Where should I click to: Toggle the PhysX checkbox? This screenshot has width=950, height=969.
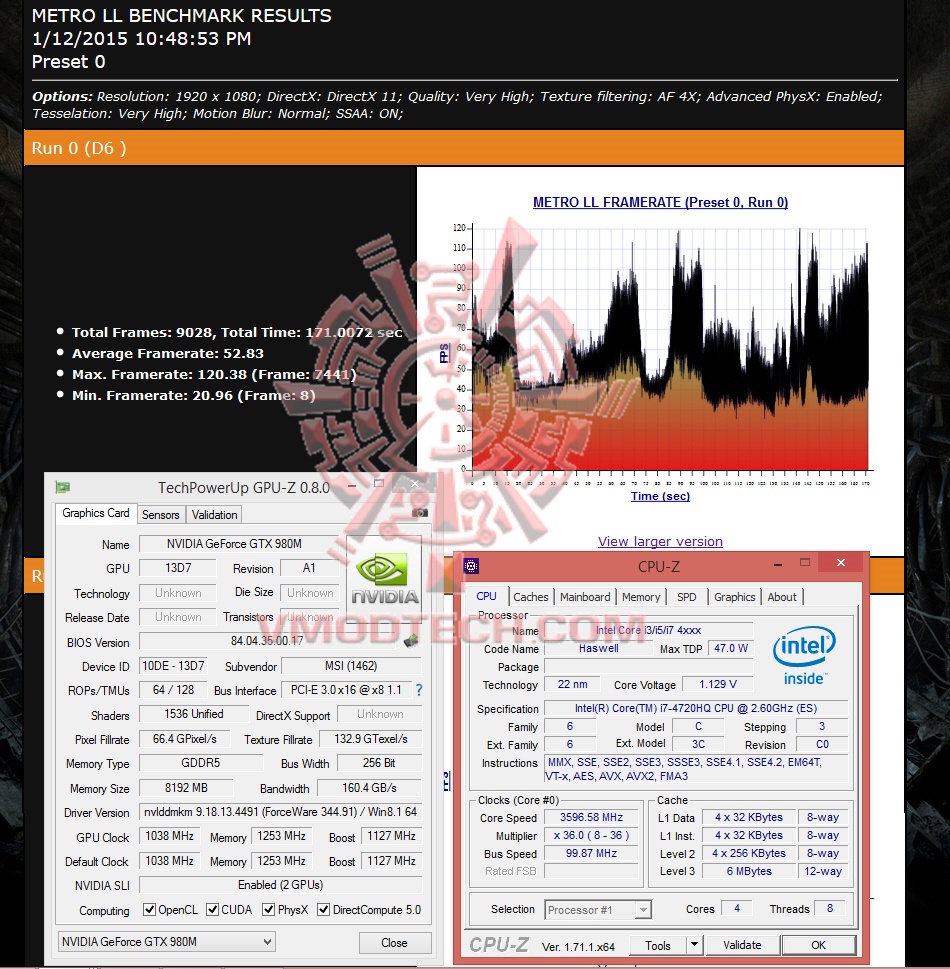coord(268,910)
